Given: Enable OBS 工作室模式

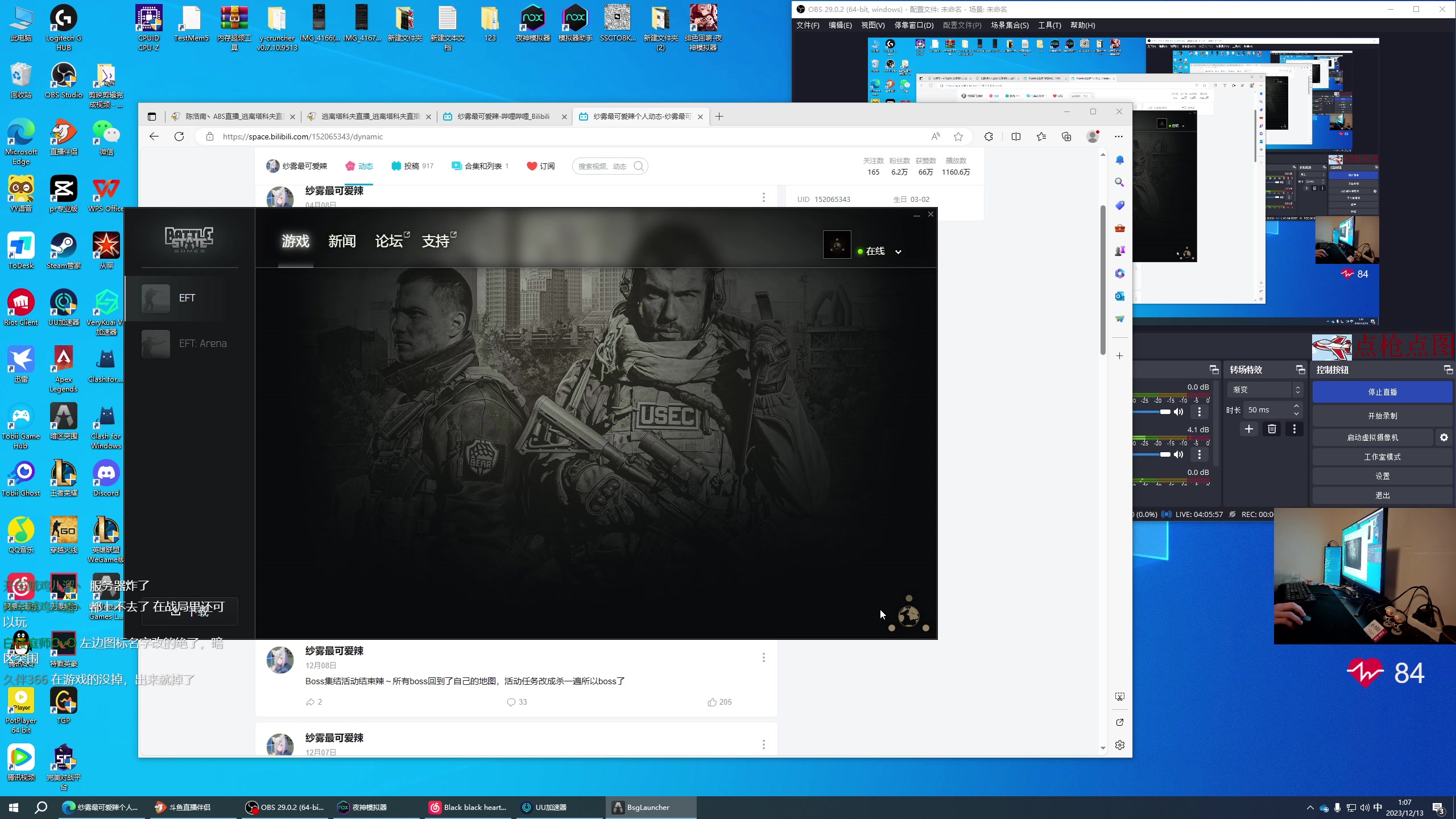Looking at the screenshot, I should (x=1382, y=457).
